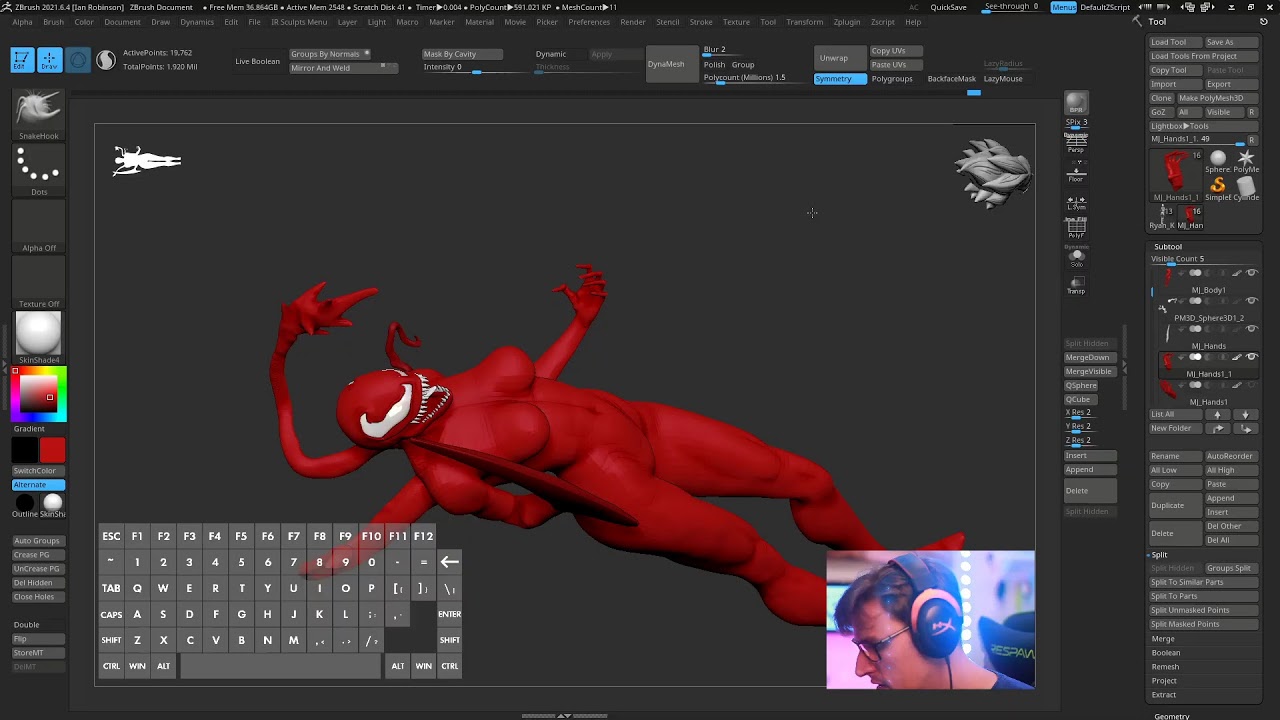
Task: Toggle Symmetry button
Action: 840,79
